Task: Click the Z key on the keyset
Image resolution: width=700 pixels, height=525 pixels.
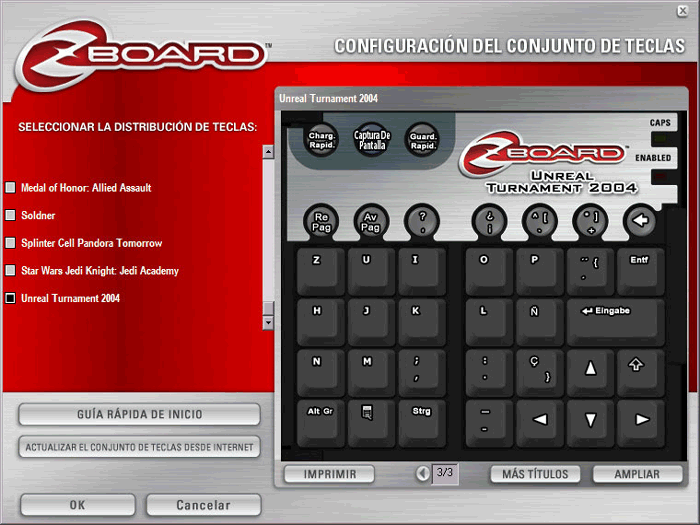Action: point(321,271)
